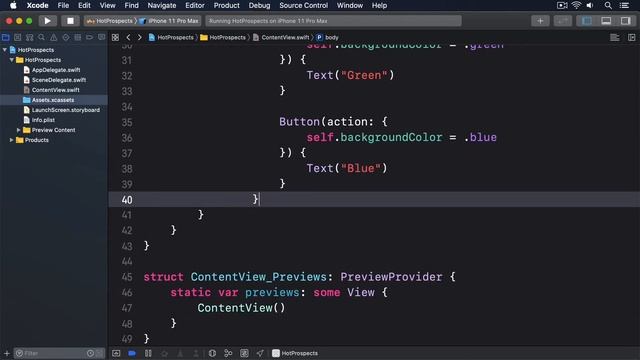Open the Debug navigator tab
This screenshot has width=640, height=360.
click(x=78, y=38)
